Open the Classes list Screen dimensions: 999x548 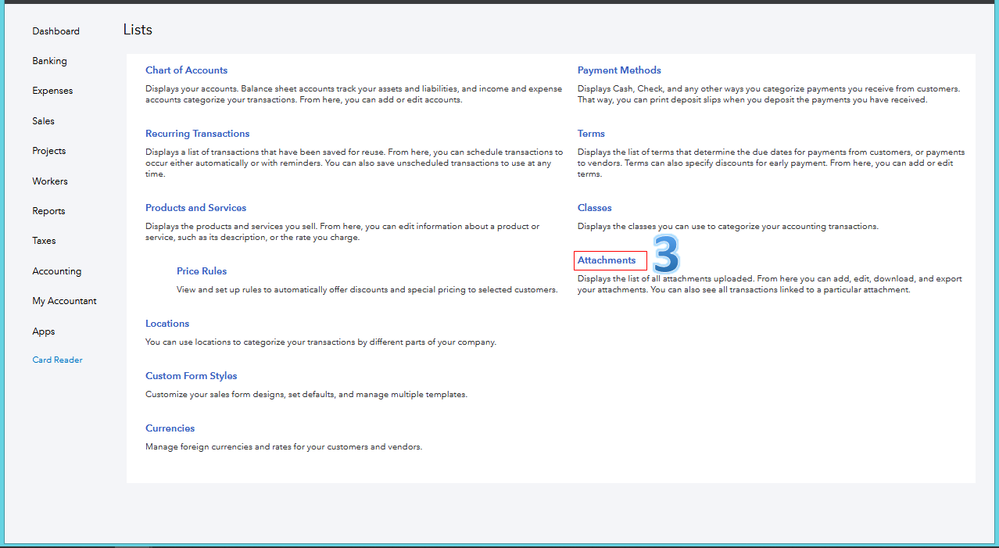click(x=594, y=208)
